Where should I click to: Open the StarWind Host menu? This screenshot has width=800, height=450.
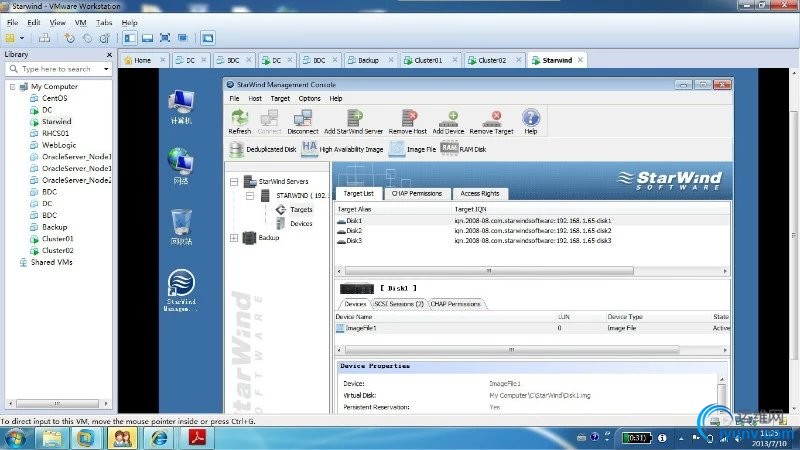(x=255, y=98)
